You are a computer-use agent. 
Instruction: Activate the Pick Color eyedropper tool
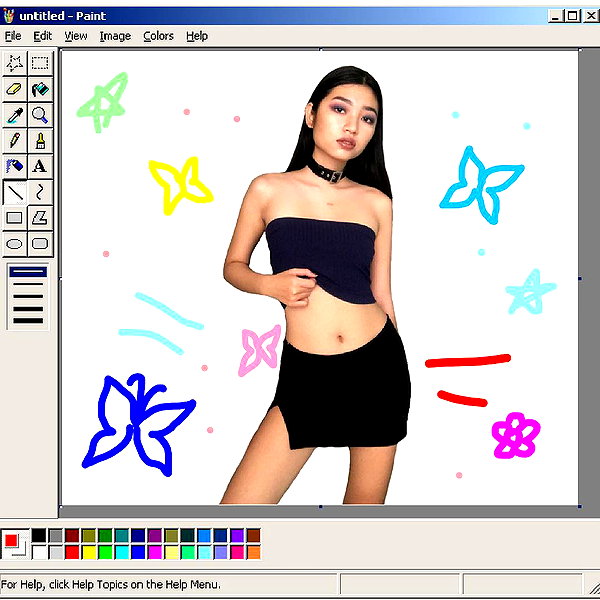coord(15,115)
